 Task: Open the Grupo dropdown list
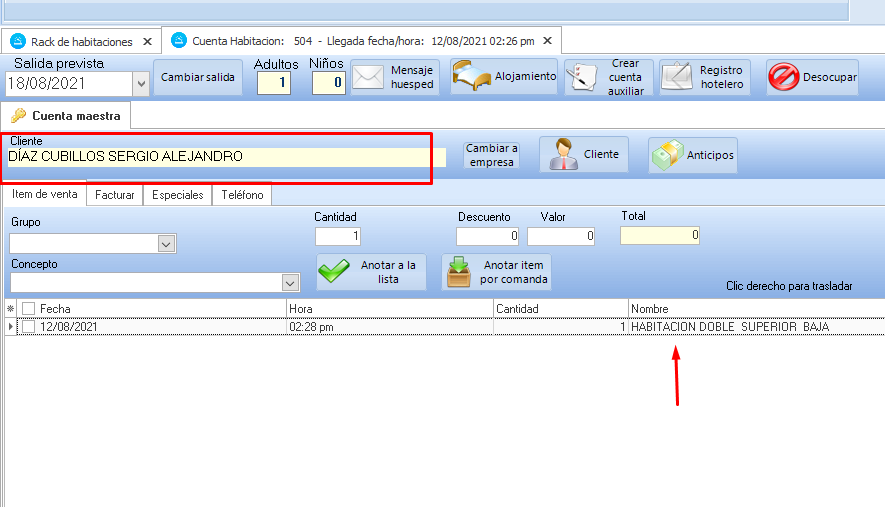(166, 244)
